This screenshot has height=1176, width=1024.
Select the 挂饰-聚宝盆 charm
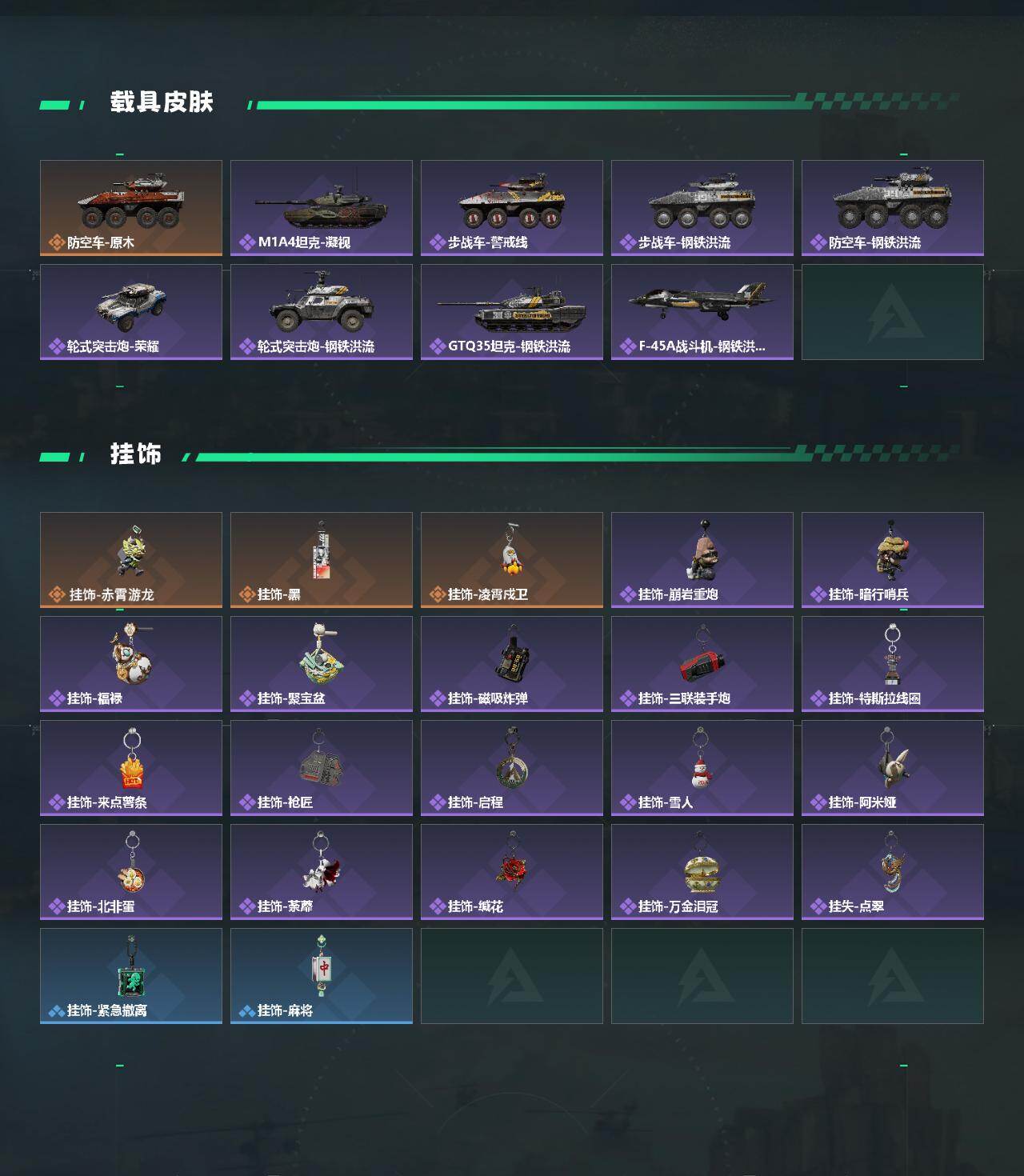tap(322, 664)
